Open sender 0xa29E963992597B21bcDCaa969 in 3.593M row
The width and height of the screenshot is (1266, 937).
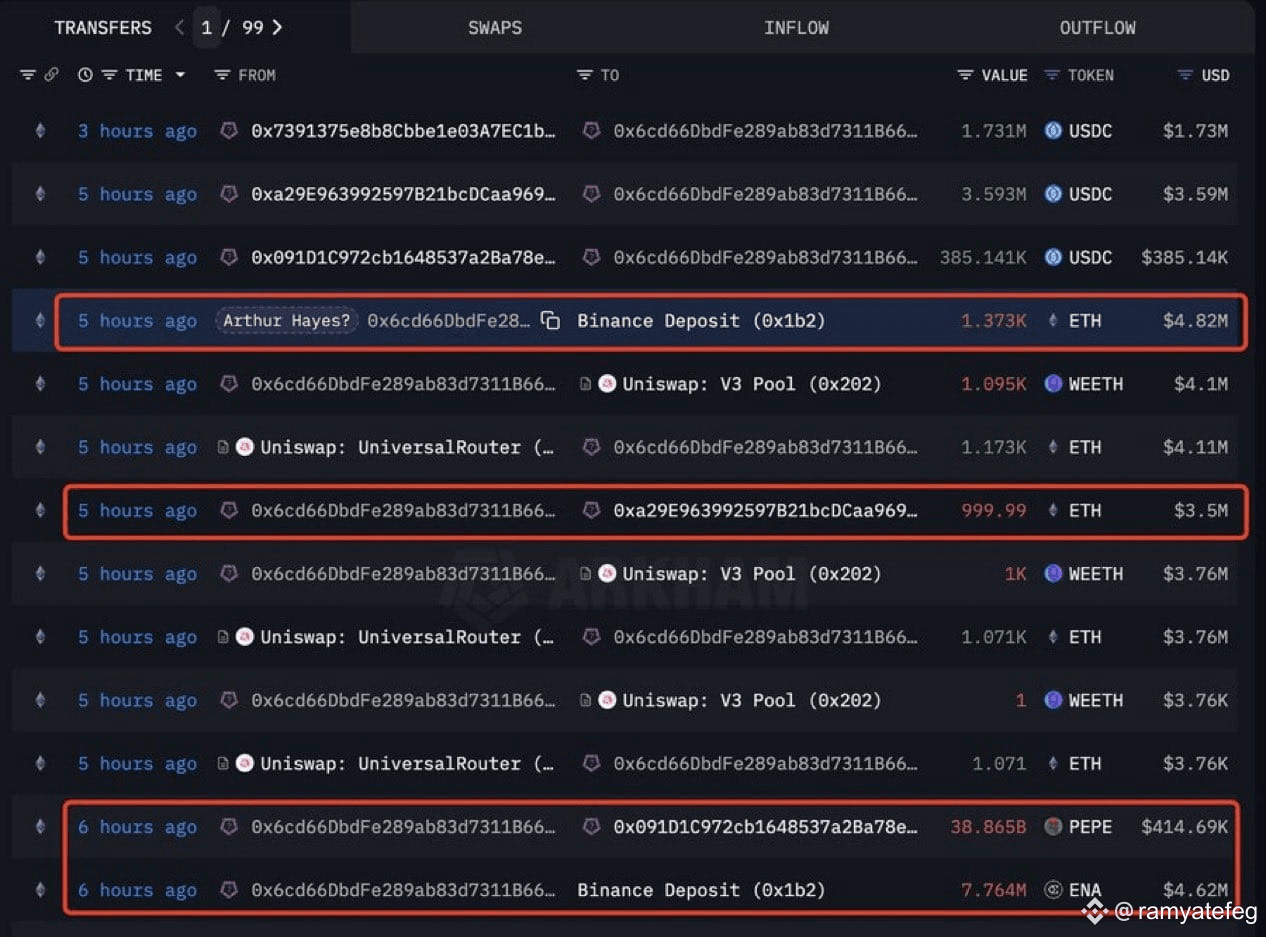(x=403, y=194)
